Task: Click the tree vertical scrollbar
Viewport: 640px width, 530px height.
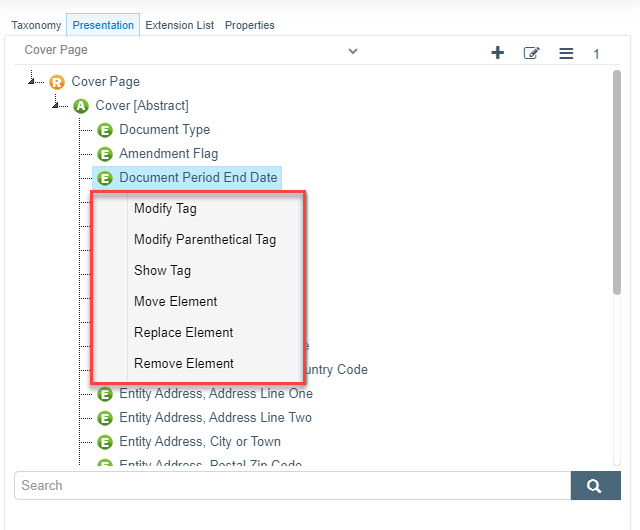Action: click(617, 183)
